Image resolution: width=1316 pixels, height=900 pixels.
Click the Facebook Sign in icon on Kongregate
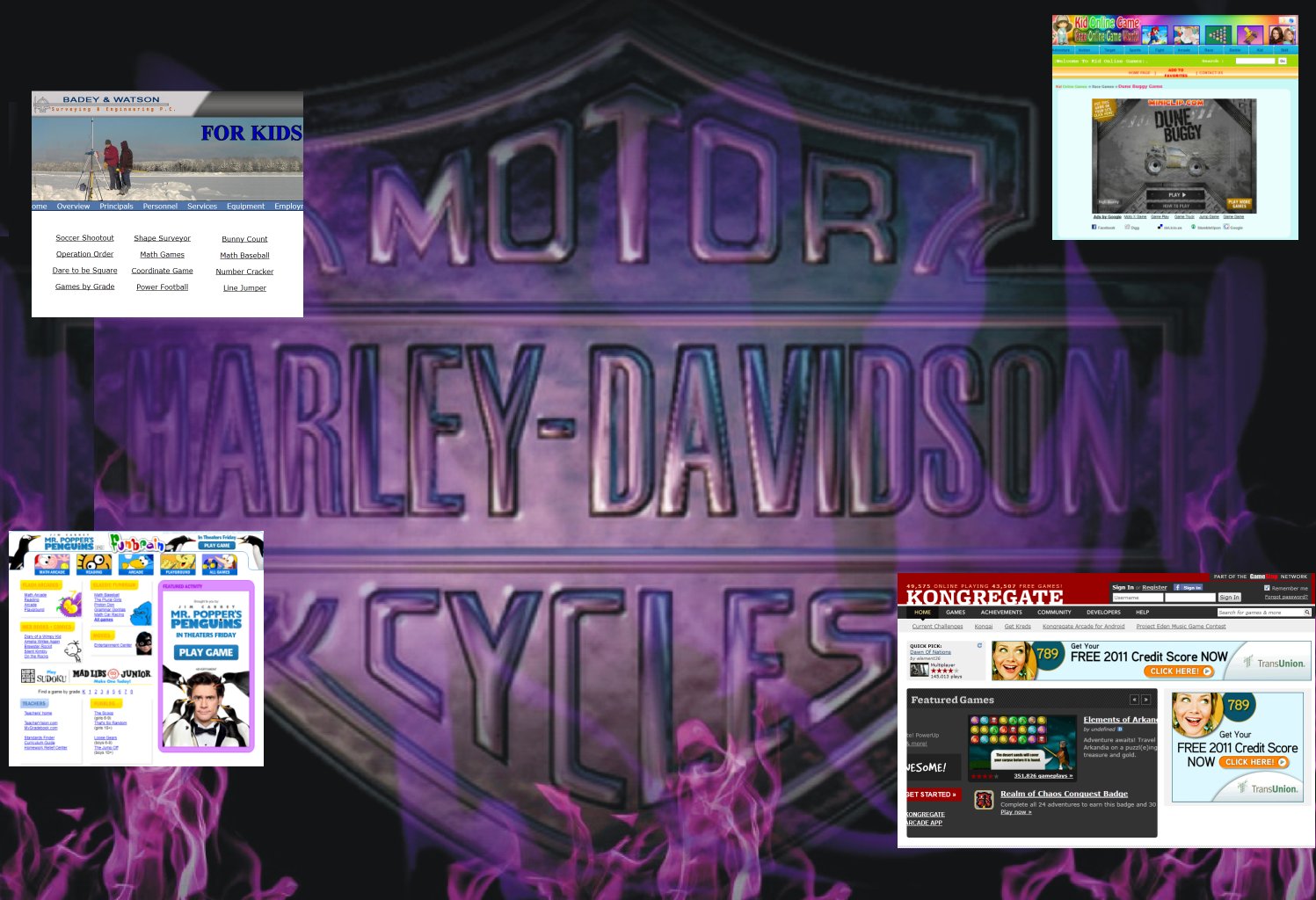pos(1188,587)
